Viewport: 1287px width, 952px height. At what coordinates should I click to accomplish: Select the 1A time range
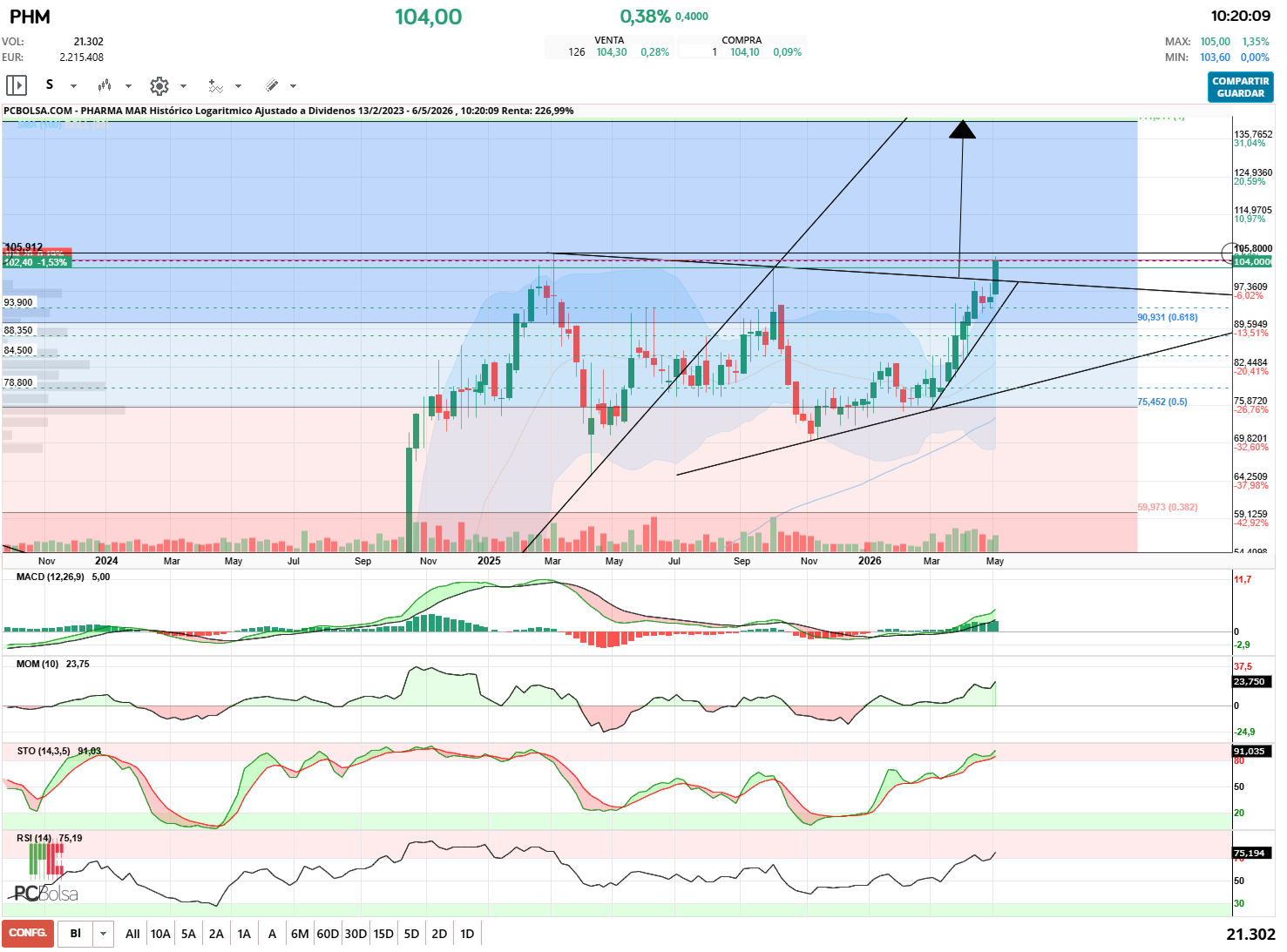click(244, 934)
